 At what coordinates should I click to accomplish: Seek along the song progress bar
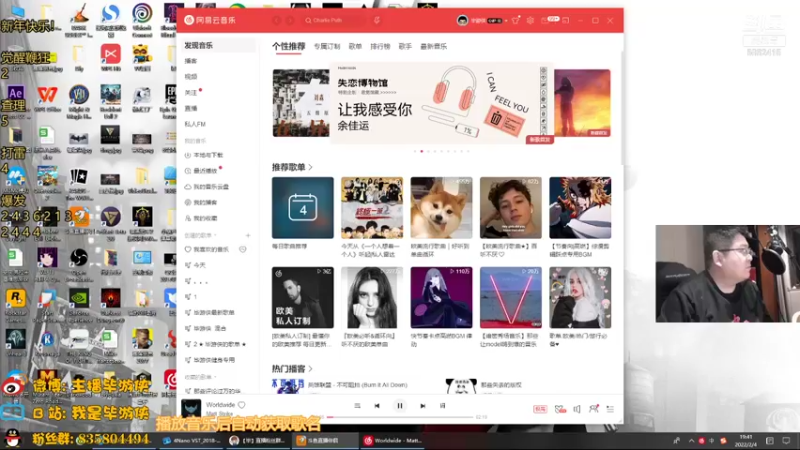coord(401,417)
